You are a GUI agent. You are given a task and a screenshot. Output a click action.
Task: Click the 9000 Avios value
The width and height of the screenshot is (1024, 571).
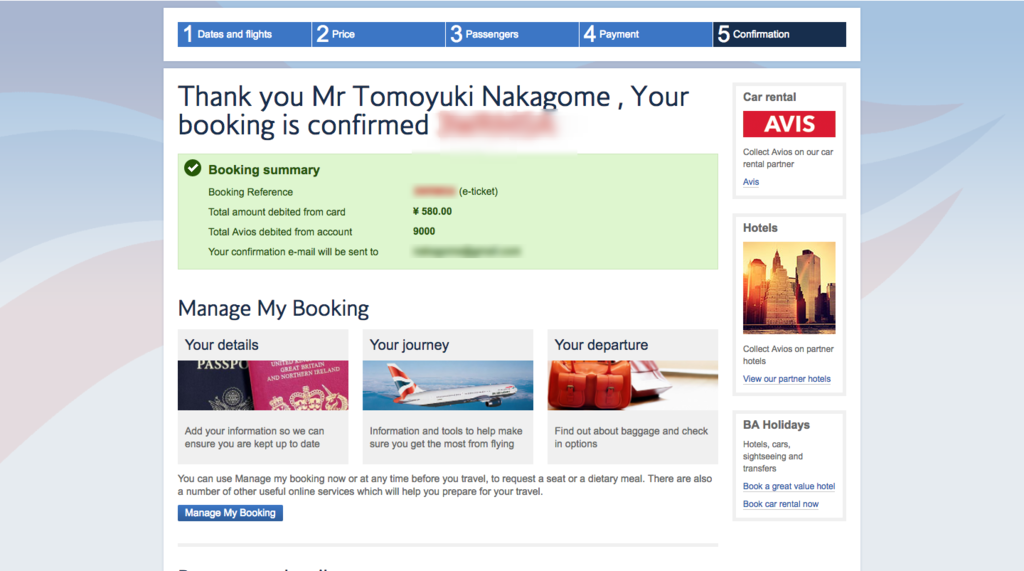[424, 231]
